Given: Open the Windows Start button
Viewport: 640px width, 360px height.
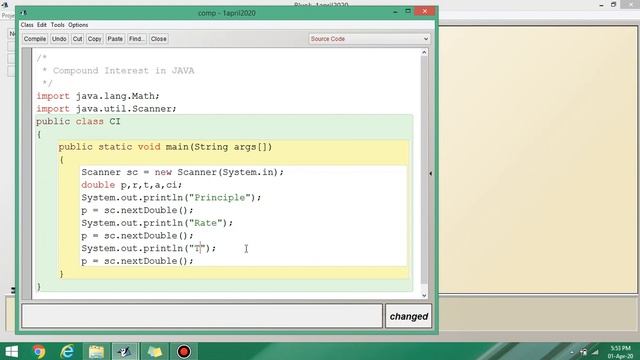Looking at the screenshot, I should point(11,351).
